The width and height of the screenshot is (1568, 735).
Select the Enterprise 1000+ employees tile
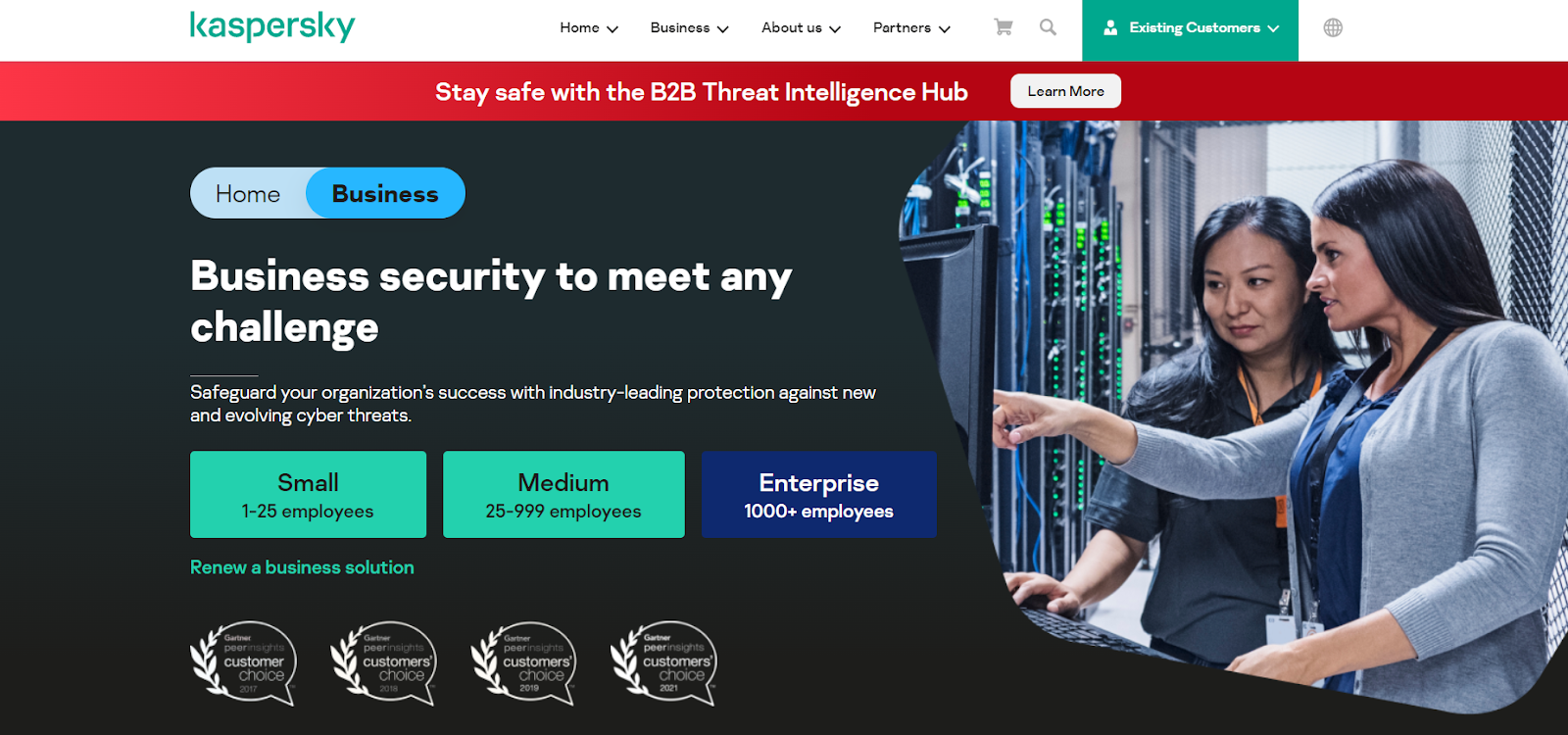tap(818, 494)
